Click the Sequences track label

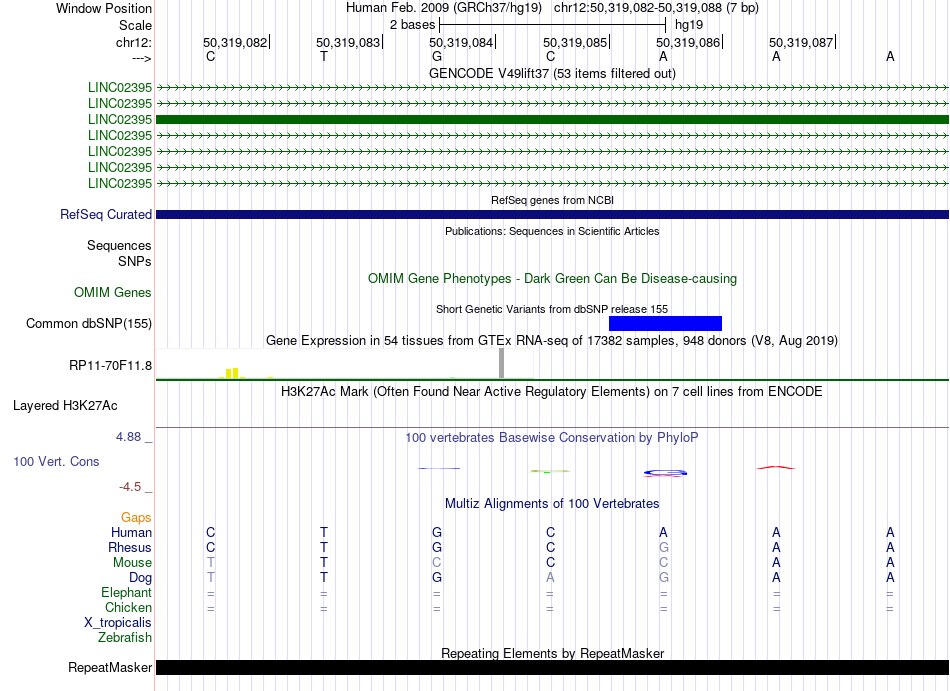tap(119, 245)
